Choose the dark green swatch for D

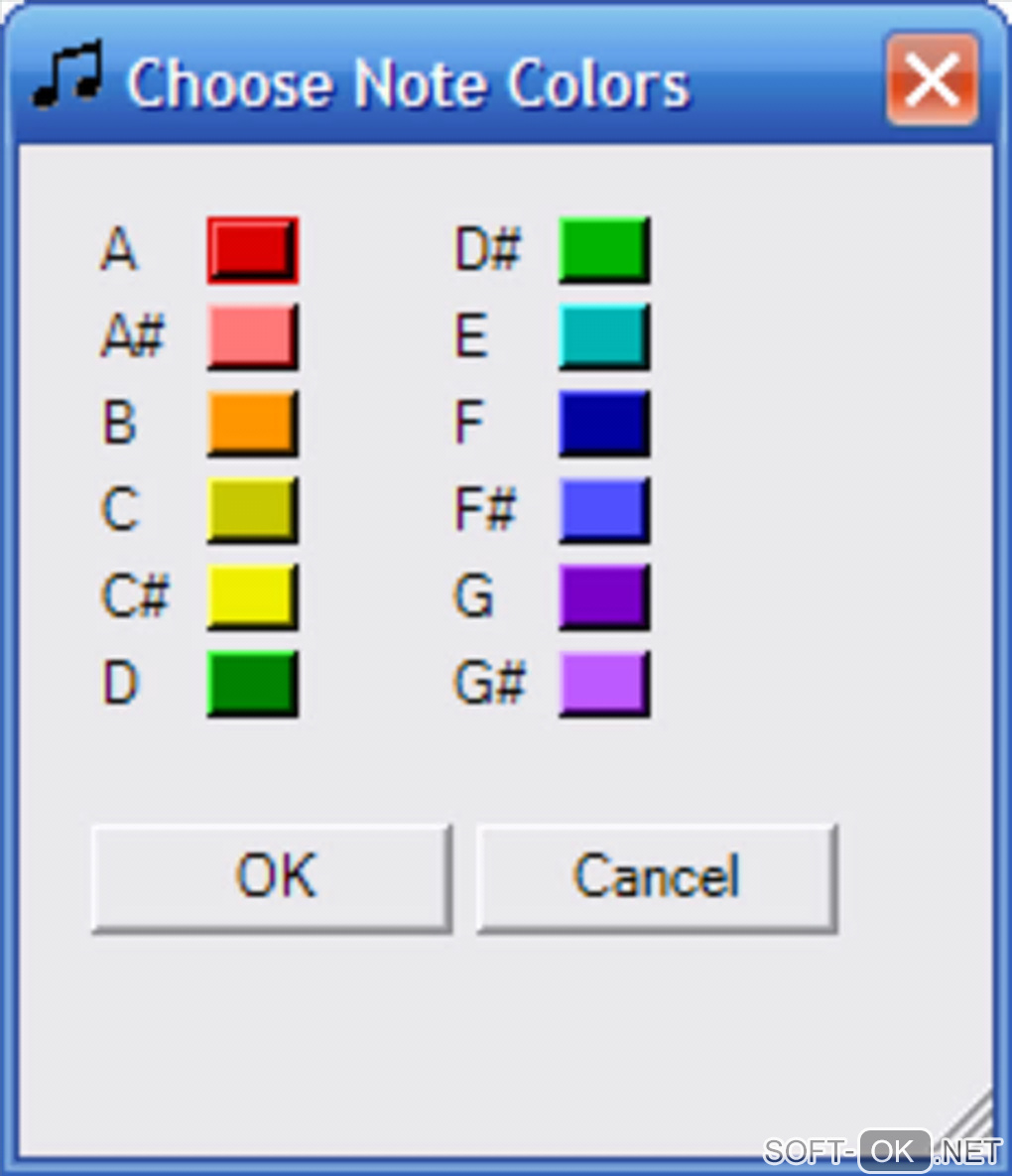tap(252, 684)
